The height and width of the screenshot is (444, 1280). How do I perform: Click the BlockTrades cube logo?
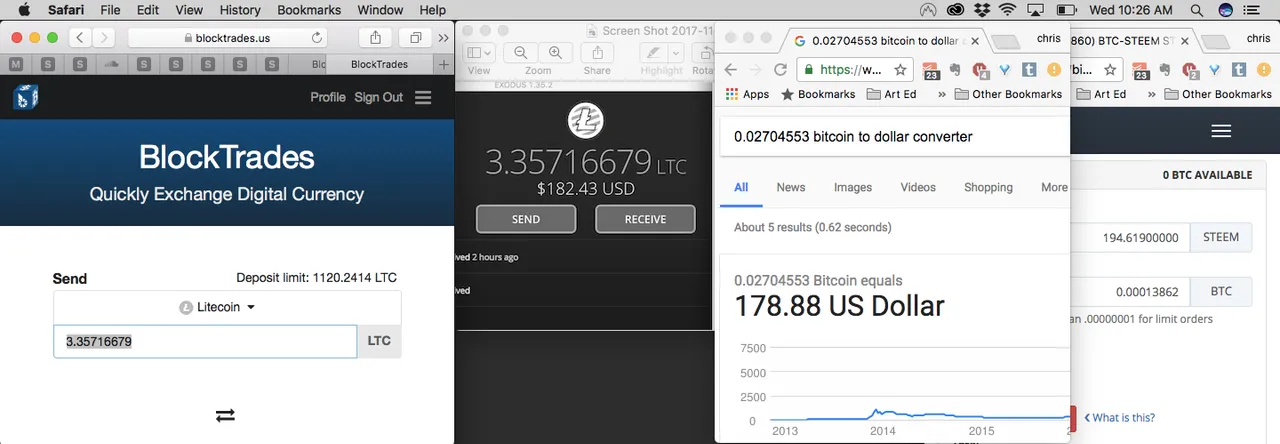26,97
